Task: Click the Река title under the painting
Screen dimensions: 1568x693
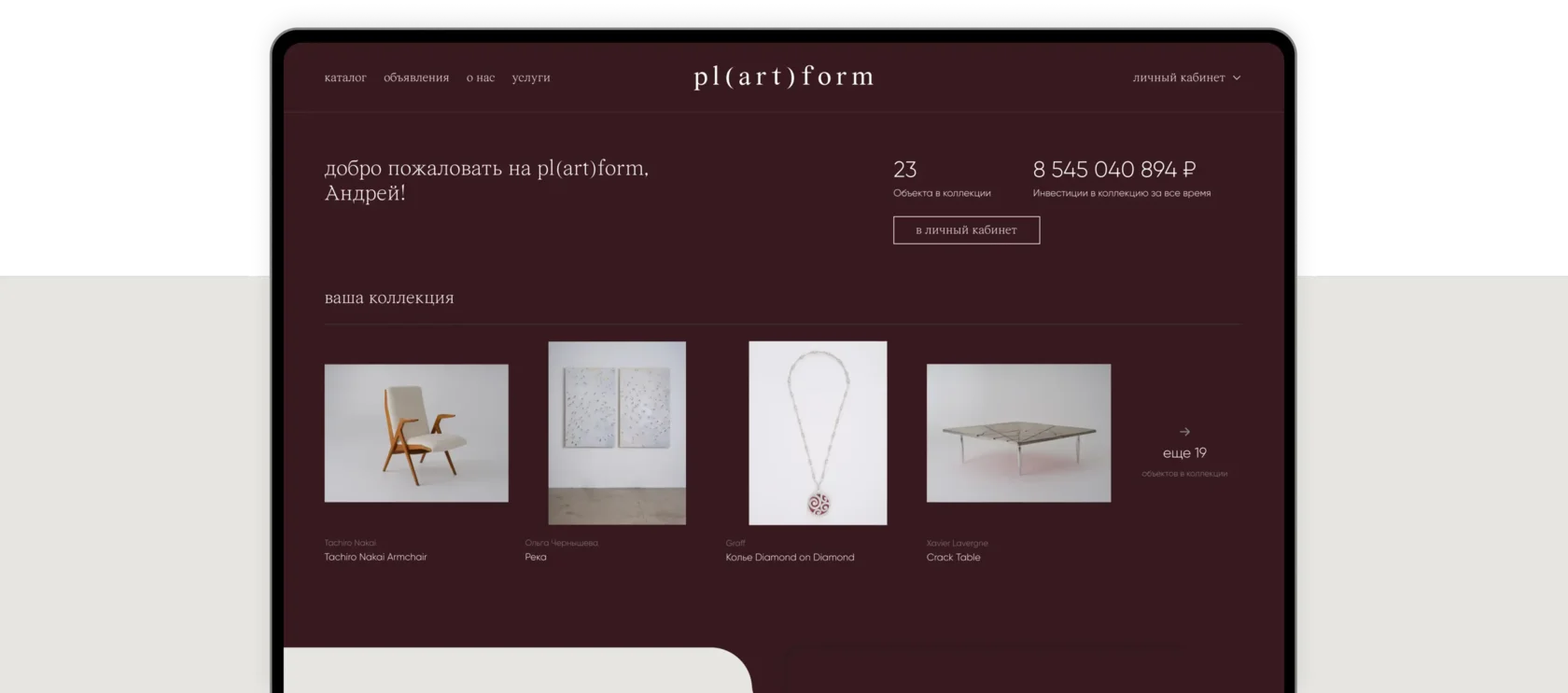Action: point(536,557)
